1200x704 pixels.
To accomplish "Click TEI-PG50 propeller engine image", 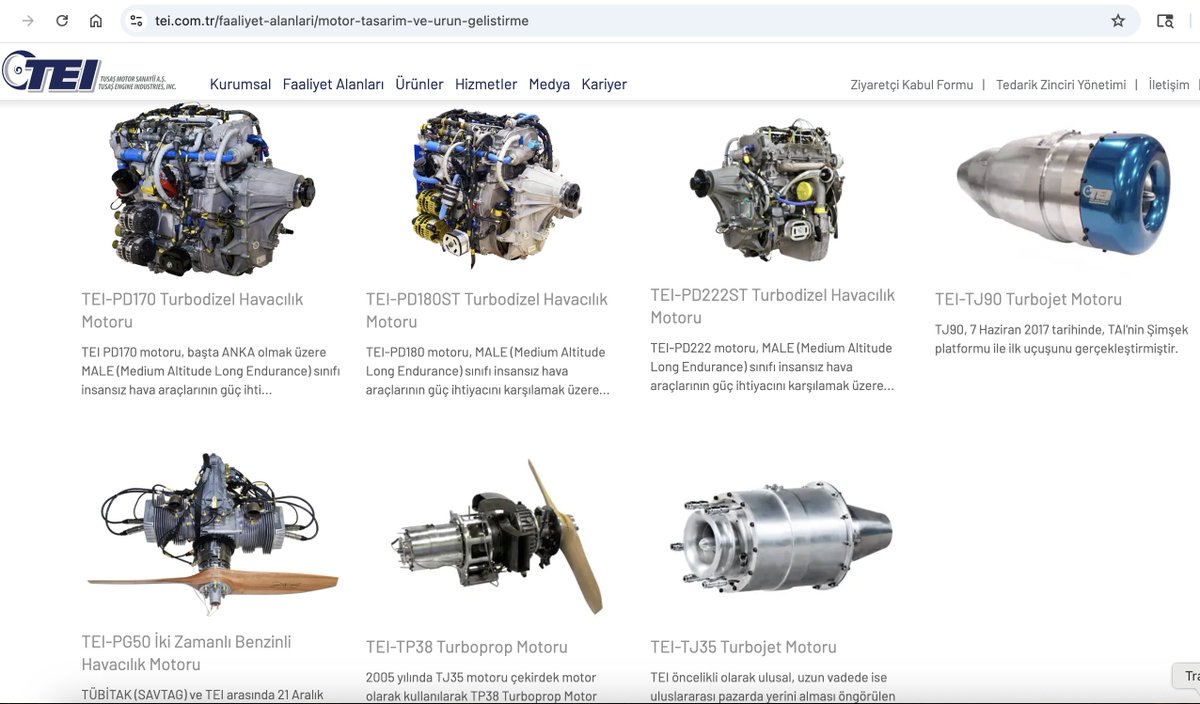I will (212, 535).
